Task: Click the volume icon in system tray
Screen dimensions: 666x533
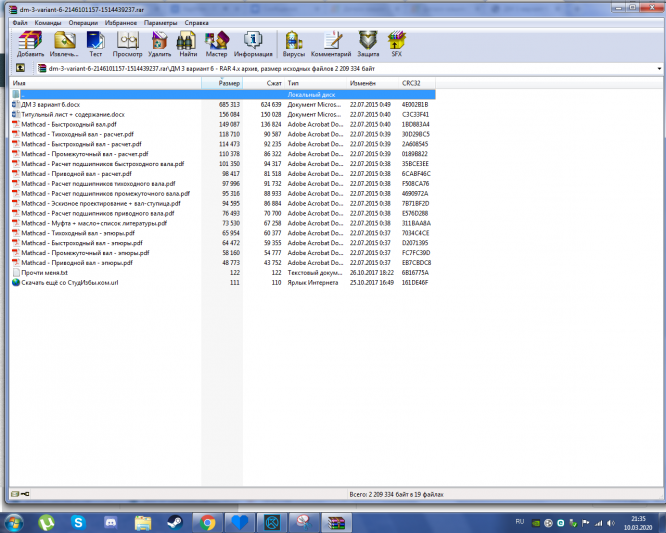Action: point(611,523)
